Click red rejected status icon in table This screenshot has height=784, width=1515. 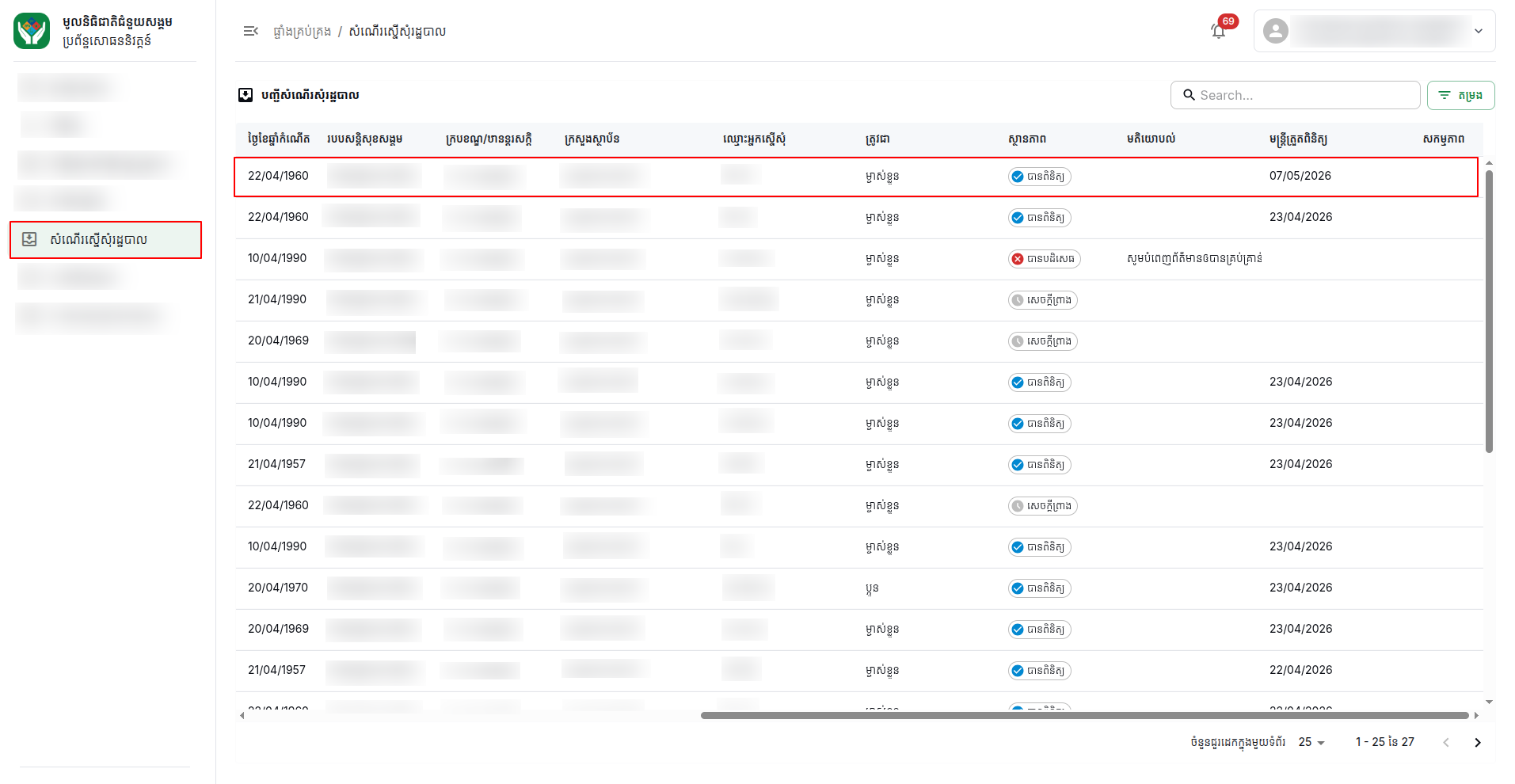(x=1018, y=259)
